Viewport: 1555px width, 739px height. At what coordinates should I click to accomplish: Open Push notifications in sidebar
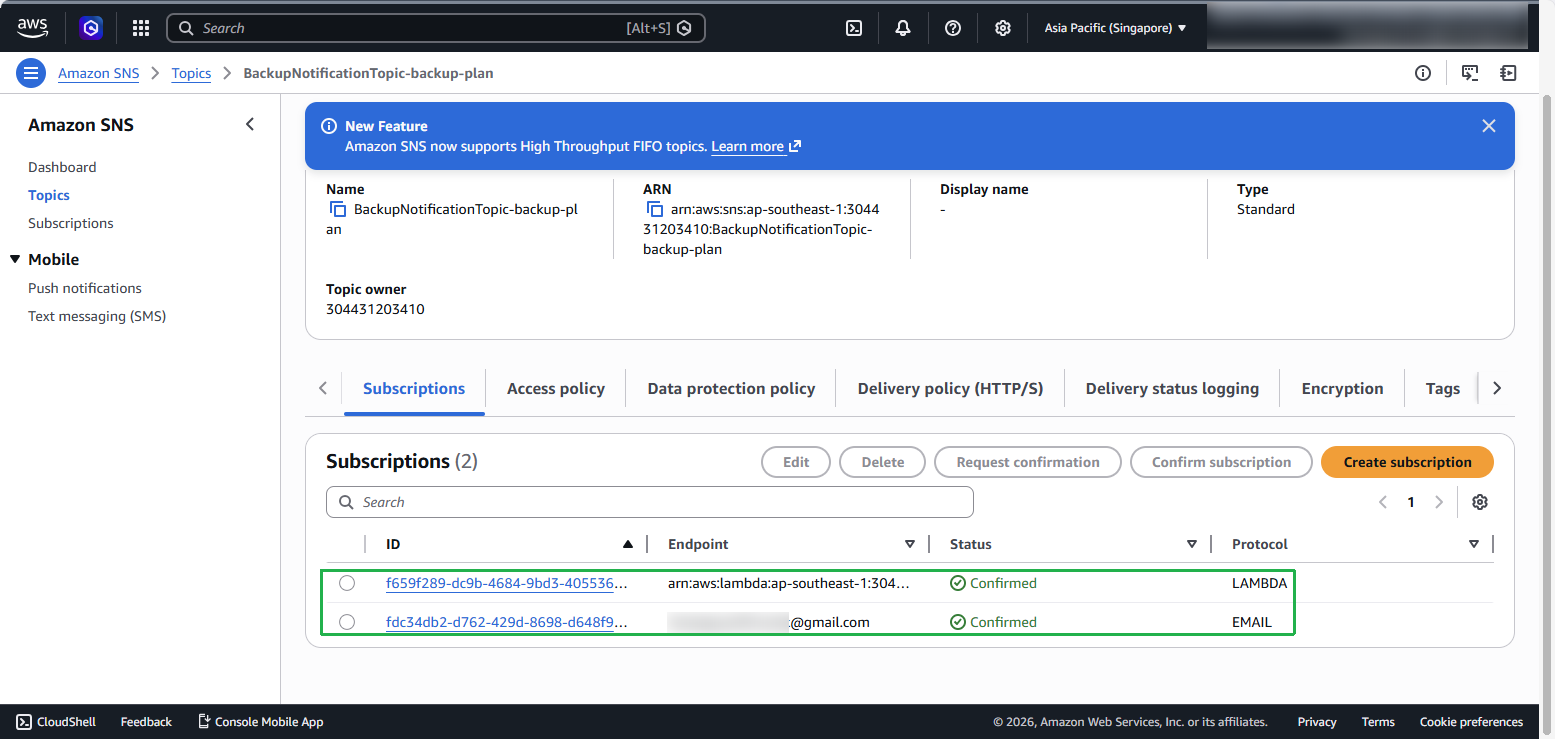(85, 288)
